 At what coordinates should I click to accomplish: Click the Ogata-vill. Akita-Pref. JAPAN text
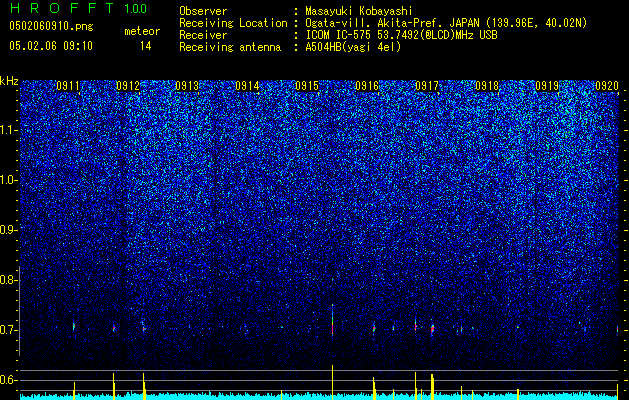click(x=392, y=23)
